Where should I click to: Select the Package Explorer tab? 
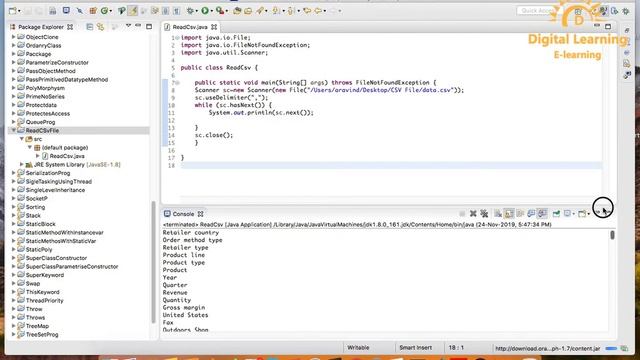pos(41,27)
